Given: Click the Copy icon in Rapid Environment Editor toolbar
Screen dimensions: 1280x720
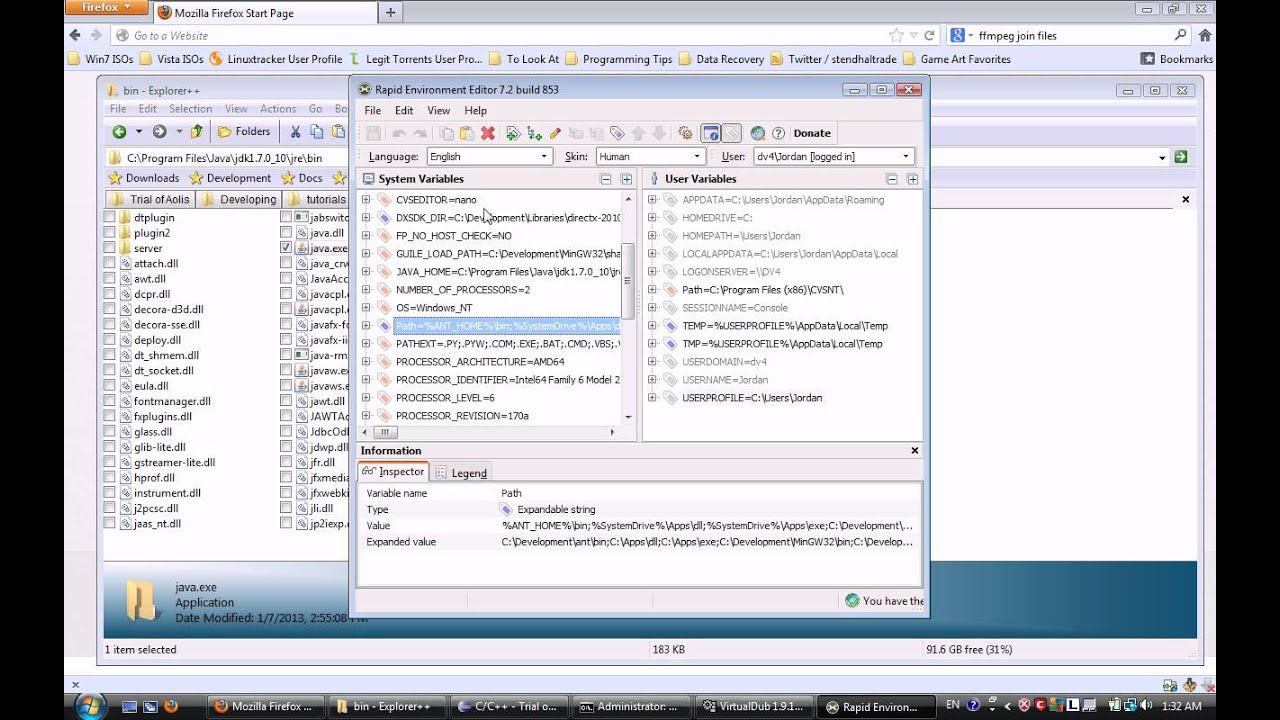Looking at the screenshot, I should pos(447,133).
